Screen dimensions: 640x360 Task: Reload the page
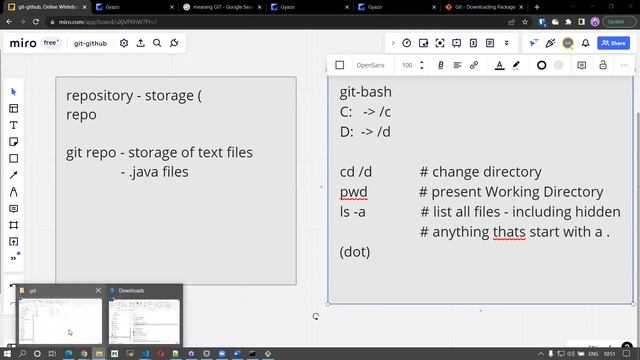pyautogui.click(x=36, y=22)
